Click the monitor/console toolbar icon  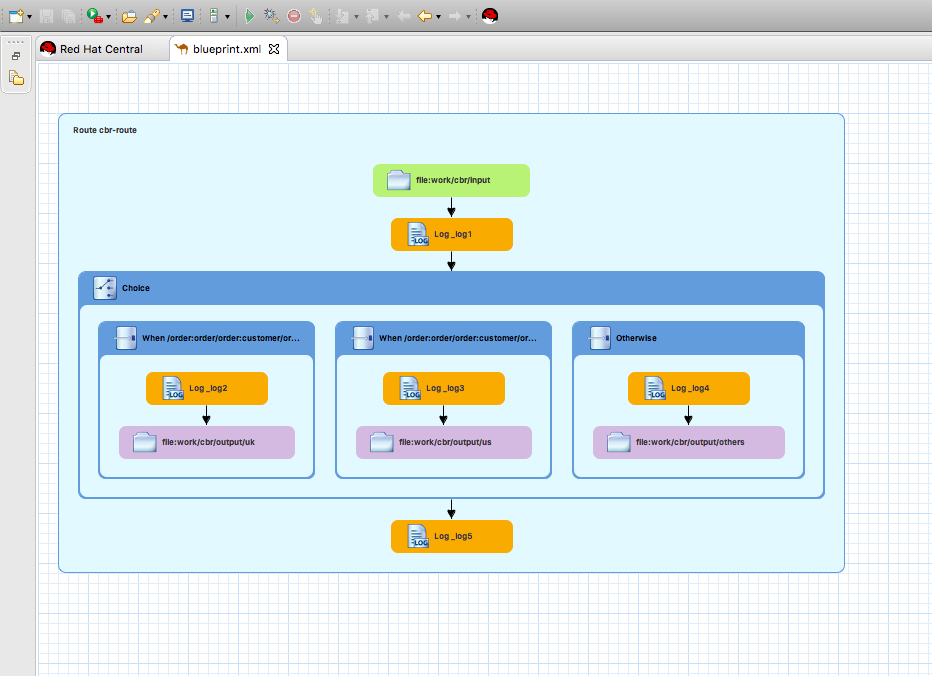pos(187,16)
